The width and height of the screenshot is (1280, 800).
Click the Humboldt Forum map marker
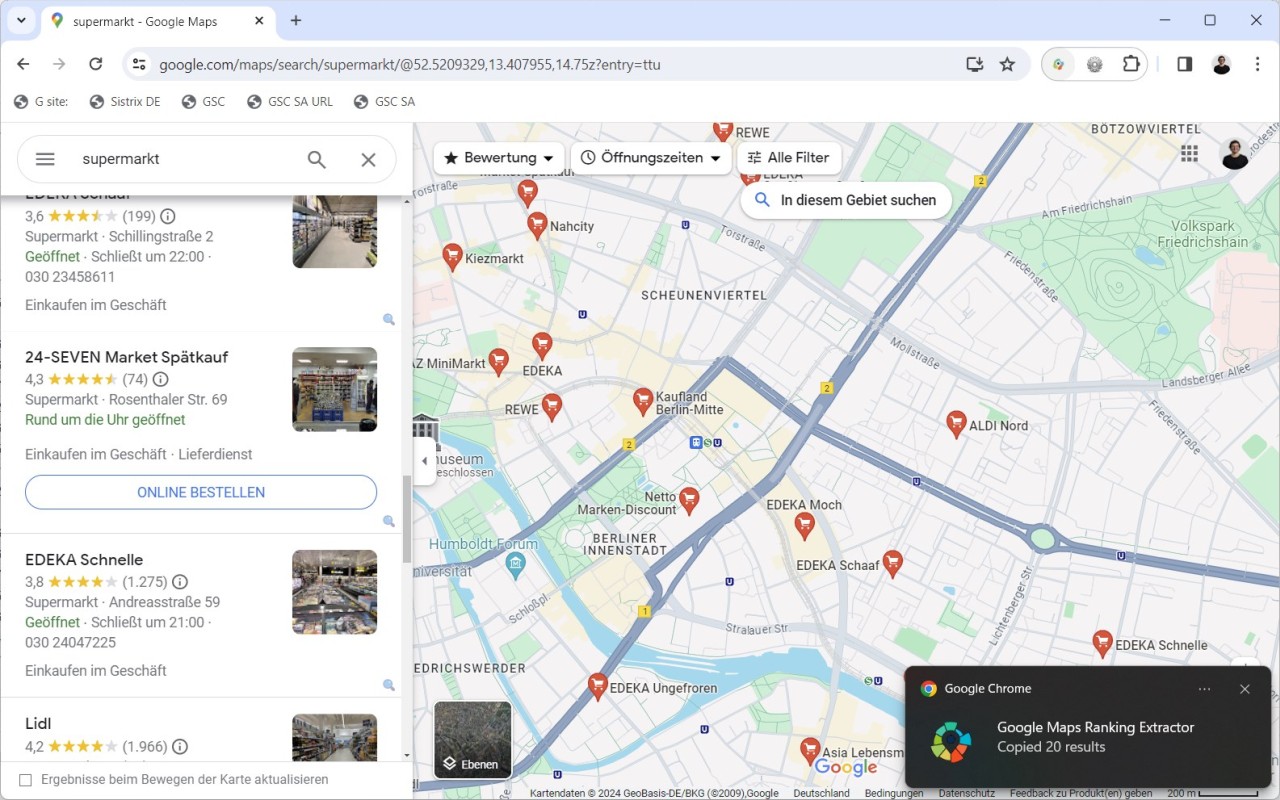pos(515,567)
